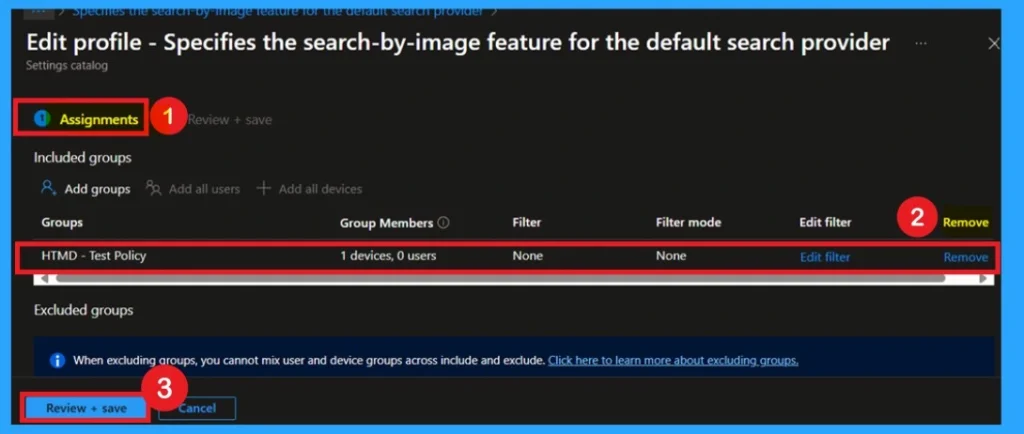Click the horizontal scrollbar of the groups table
1024x434 pixels.
point(500,279)
